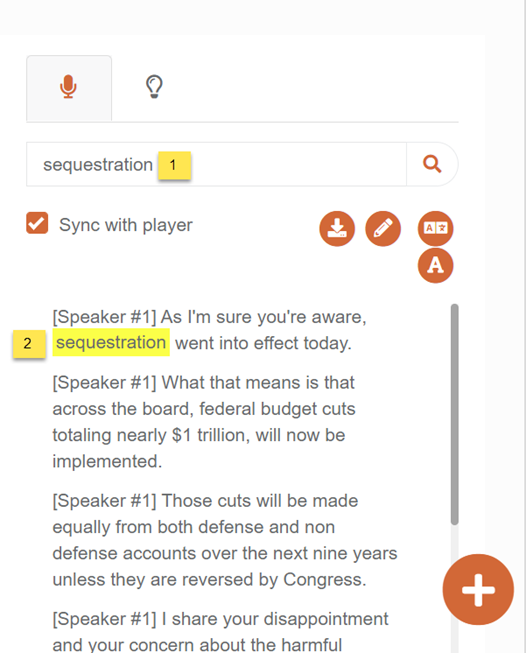
Task: Focus the sequestration search field
Action: click(217, 164)
